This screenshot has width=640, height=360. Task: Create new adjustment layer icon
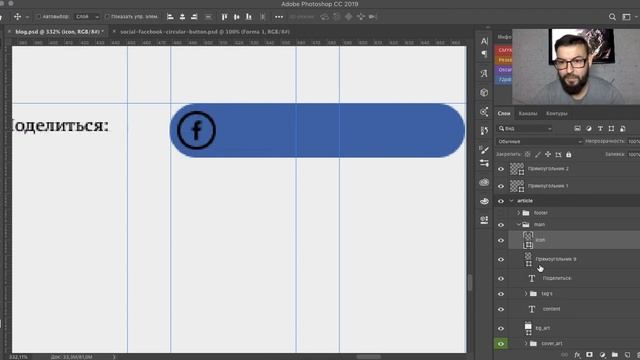click(x=602, y=355)
